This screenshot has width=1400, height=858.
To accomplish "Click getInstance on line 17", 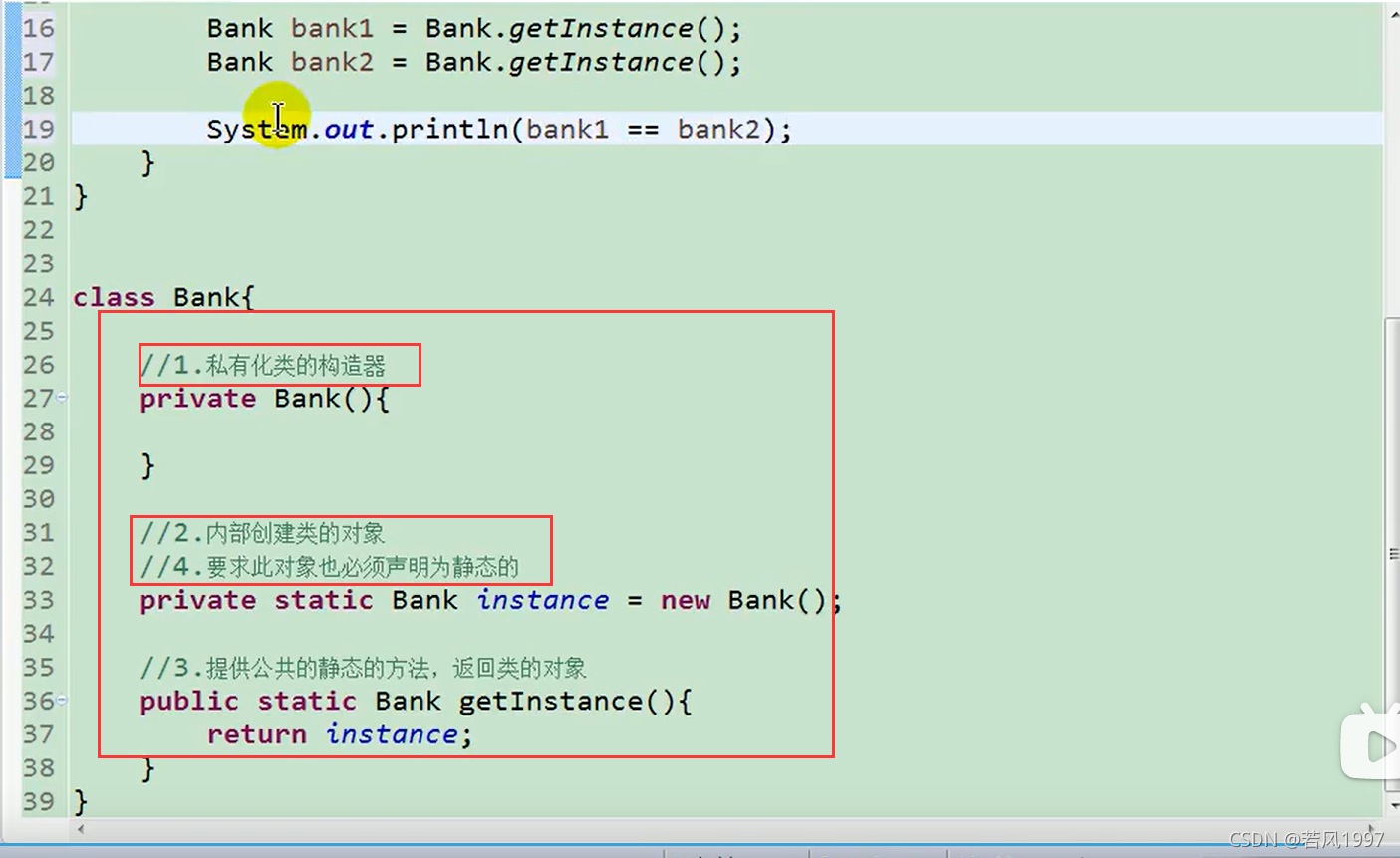I will pos(601,63).
